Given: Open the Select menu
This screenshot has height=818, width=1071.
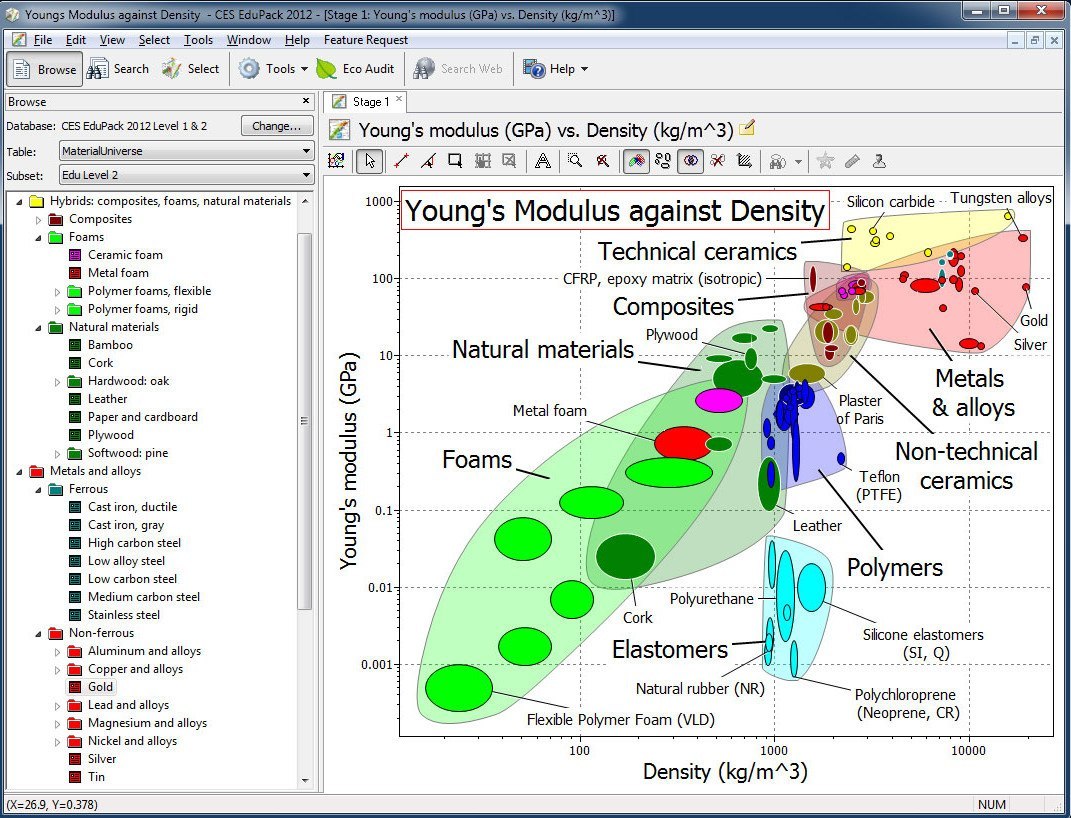Looking at the screenshot, I should (154, 40).
